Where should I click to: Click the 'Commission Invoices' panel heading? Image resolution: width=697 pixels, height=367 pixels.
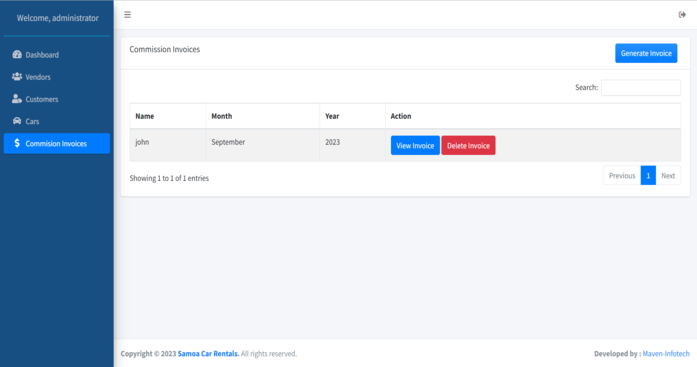click(x=164, y=49)
